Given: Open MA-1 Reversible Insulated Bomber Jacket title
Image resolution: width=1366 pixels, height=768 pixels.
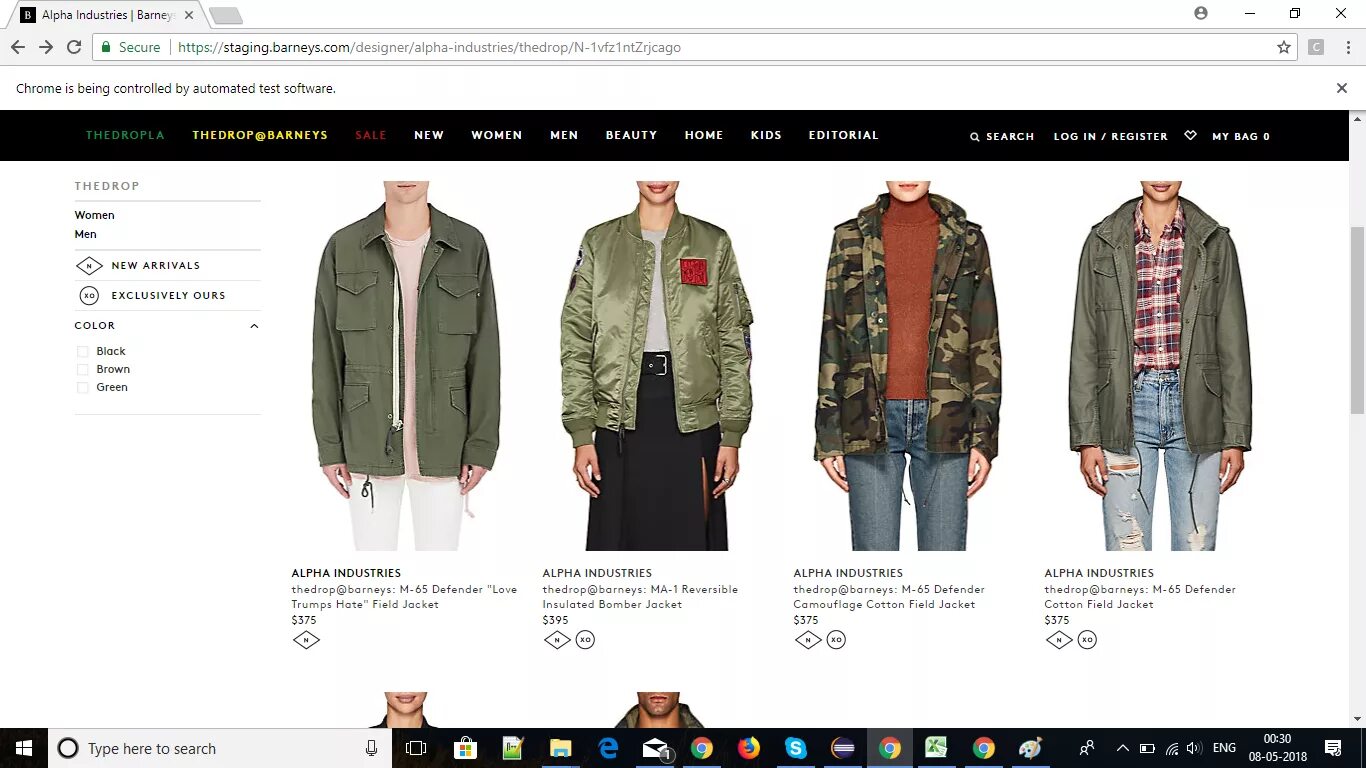Looking at the screenshot, I should (x=640, y=597).
